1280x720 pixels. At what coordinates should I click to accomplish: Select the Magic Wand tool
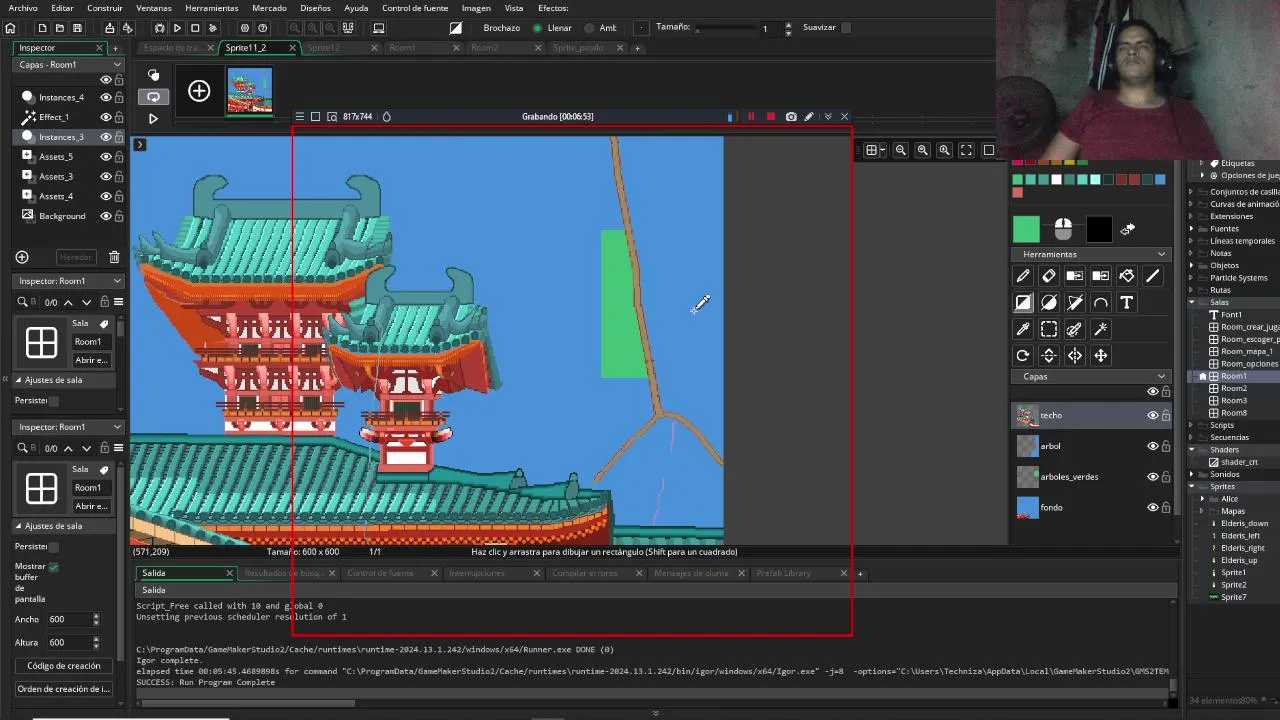(x=1101, y=329)
